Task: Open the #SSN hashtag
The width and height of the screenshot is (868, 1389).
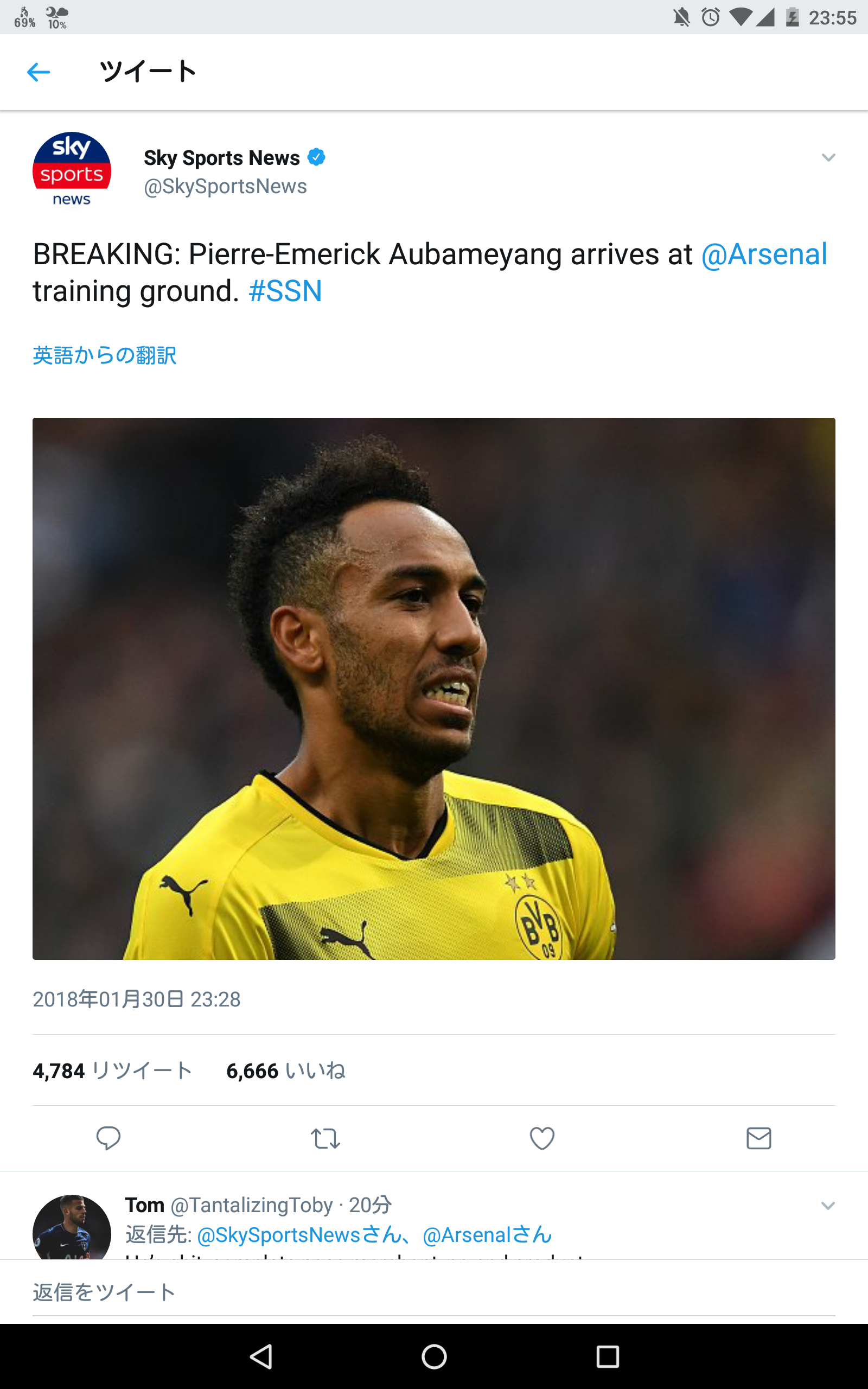Action: click(285, 291)
